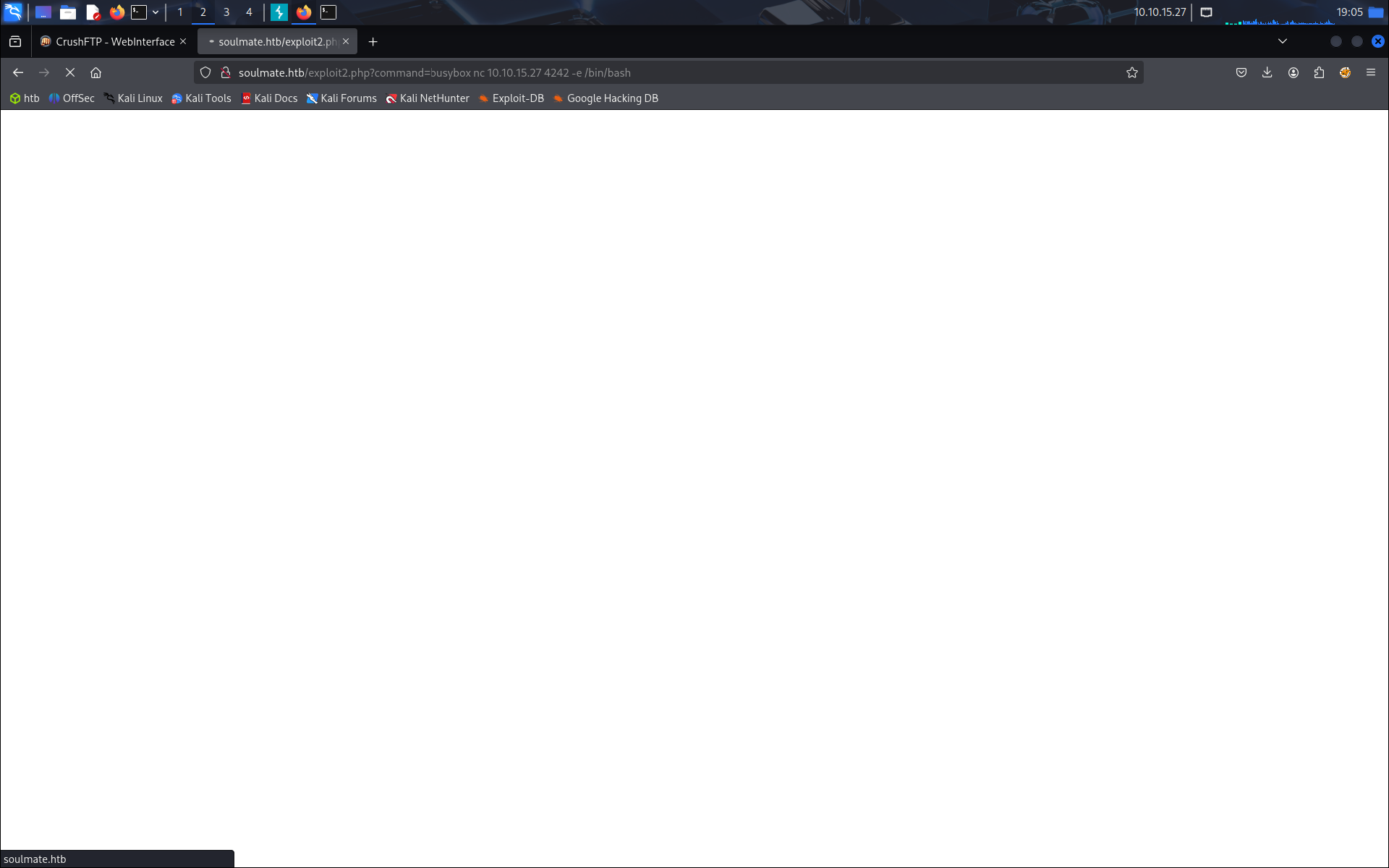Open a new browser tab
1389x868 pixels.
click(373, 42)
